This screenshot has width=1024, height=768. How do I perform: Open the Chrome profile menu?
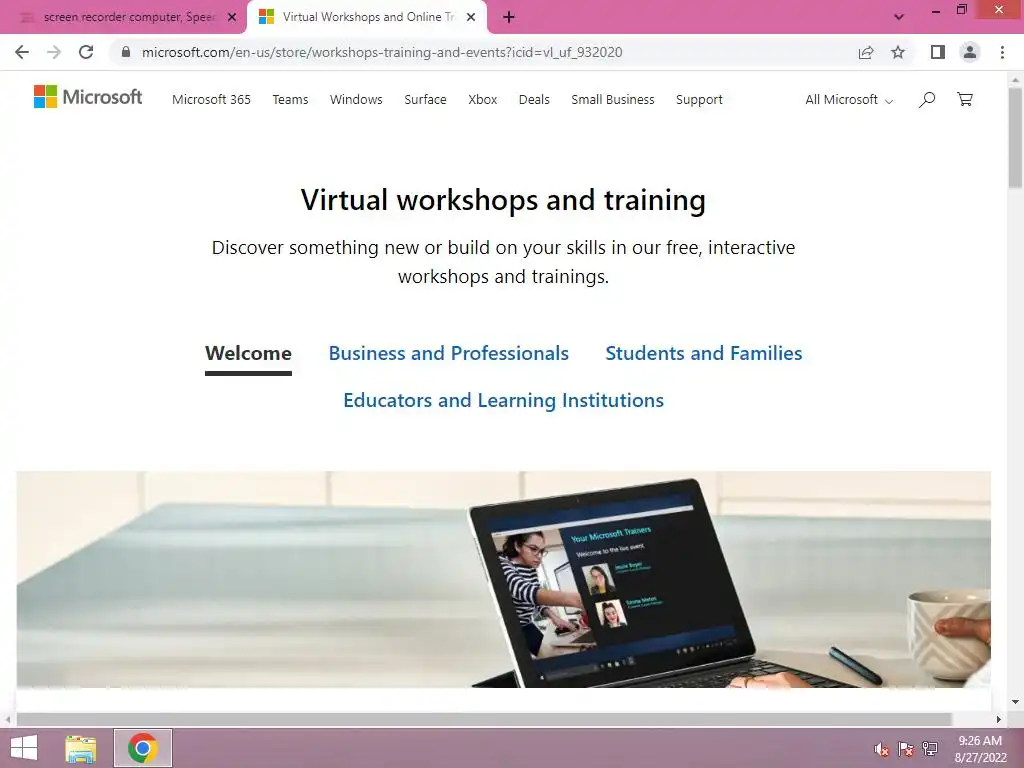coord(970,52)
